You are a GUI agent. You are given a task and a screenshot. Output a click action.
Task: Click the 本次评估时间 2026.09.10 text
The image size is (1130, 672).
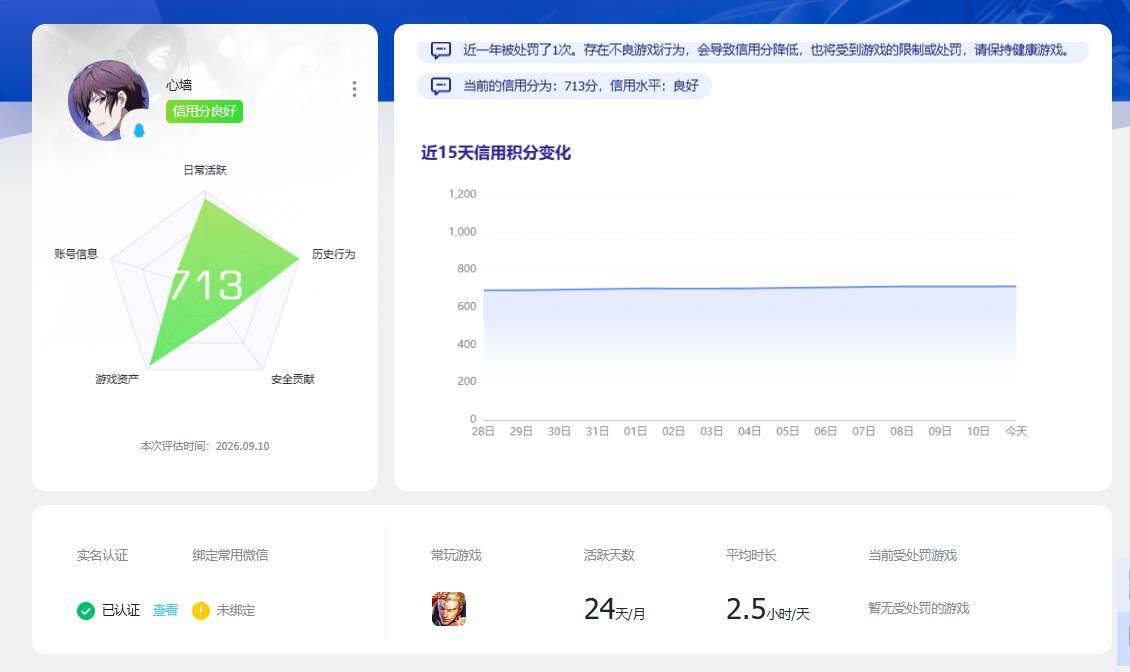point(205,446)
